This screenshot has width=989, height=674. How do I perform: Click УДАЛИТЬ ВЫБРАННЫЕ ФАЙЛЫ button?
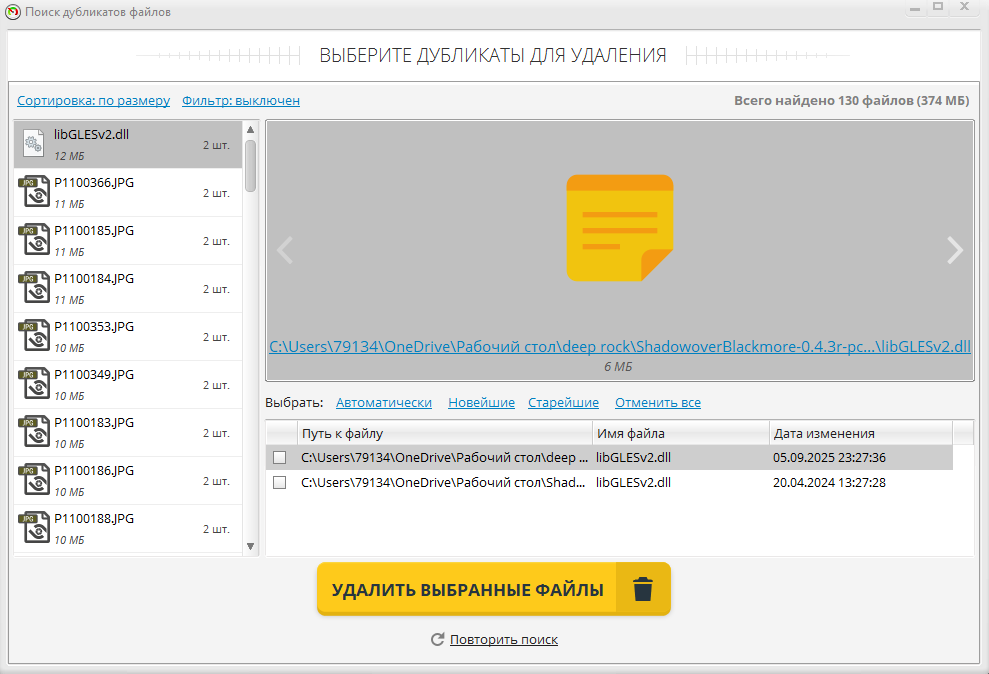tap(494, 589)
